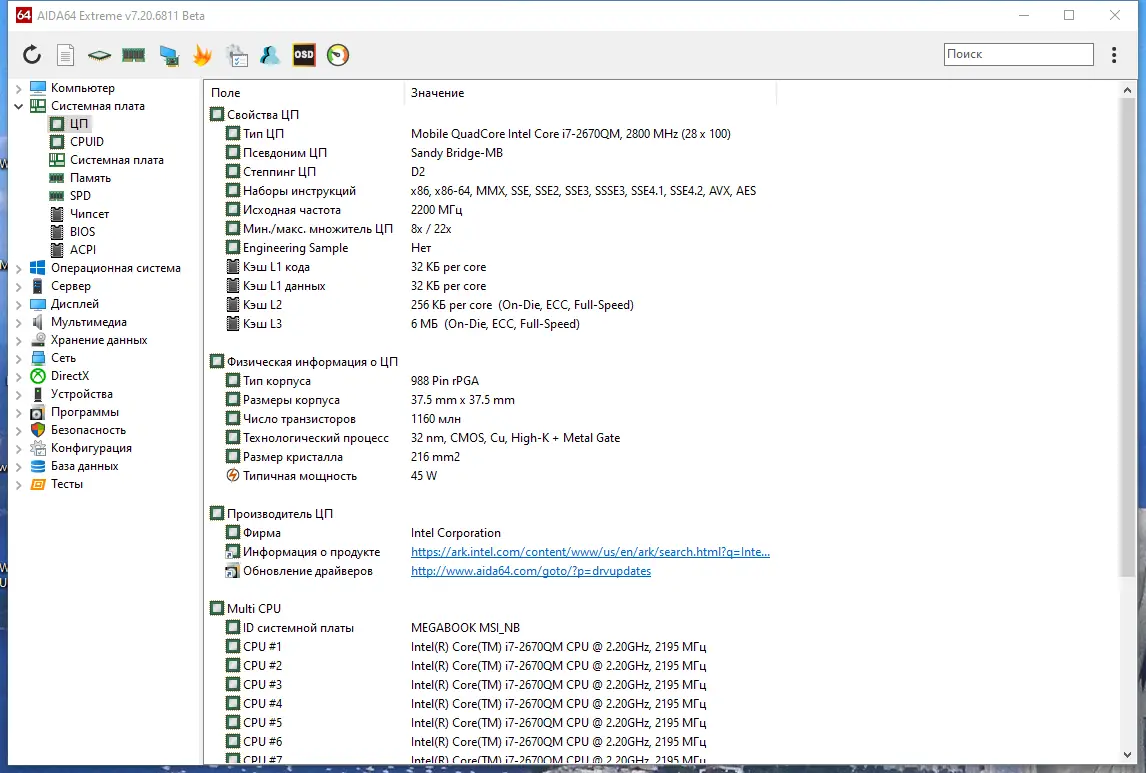
Task: Open the OSD panel icon
Action: pos(304,55)
